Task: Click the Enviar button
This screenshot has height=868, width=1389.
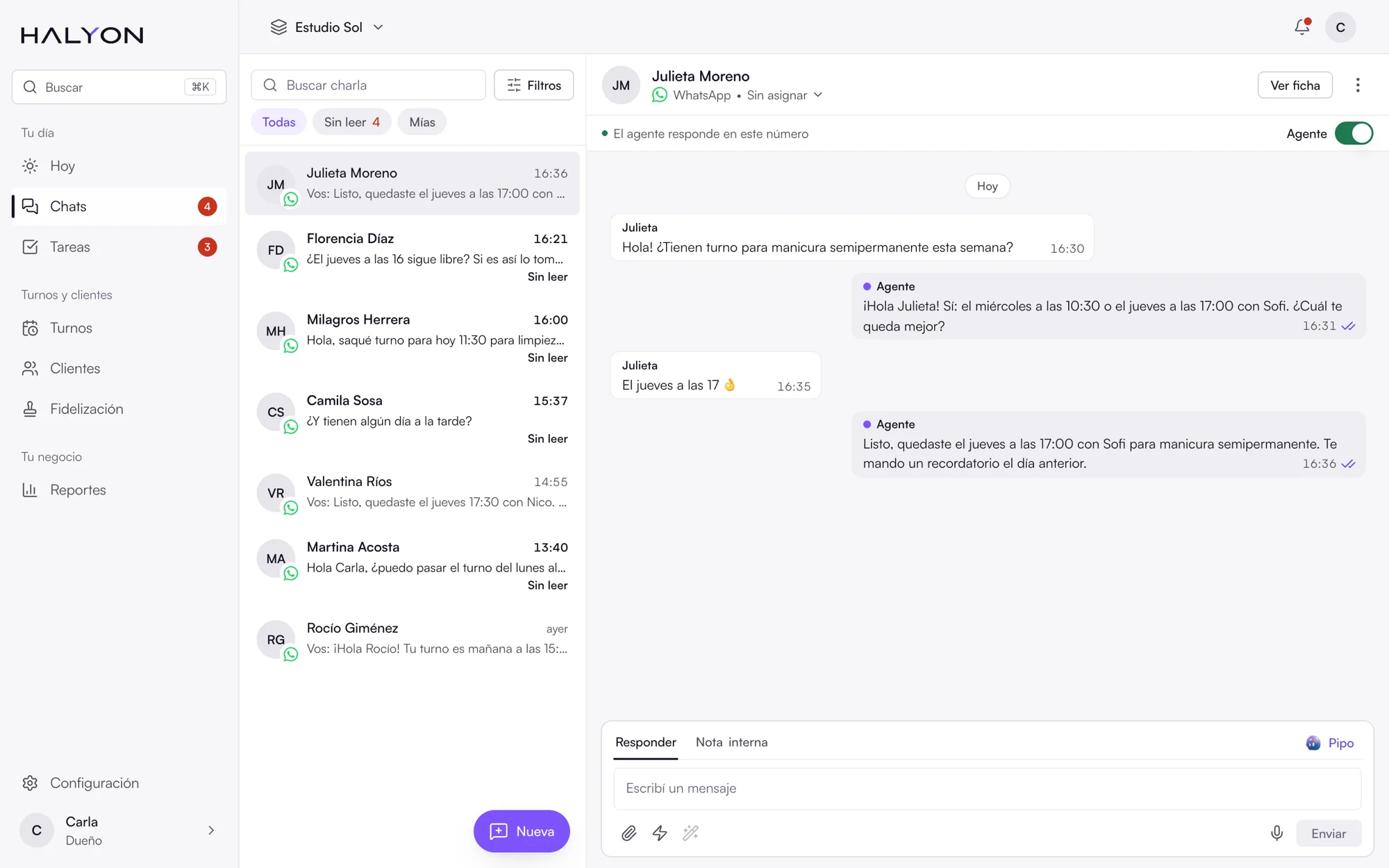Action: coord(1328,834)
